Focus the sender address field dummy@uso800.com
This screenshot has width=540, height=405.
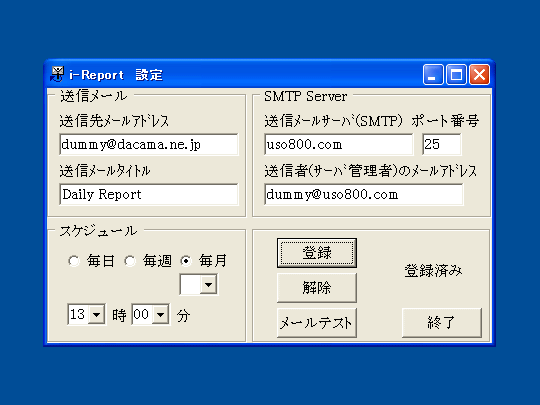coord(364,195)
